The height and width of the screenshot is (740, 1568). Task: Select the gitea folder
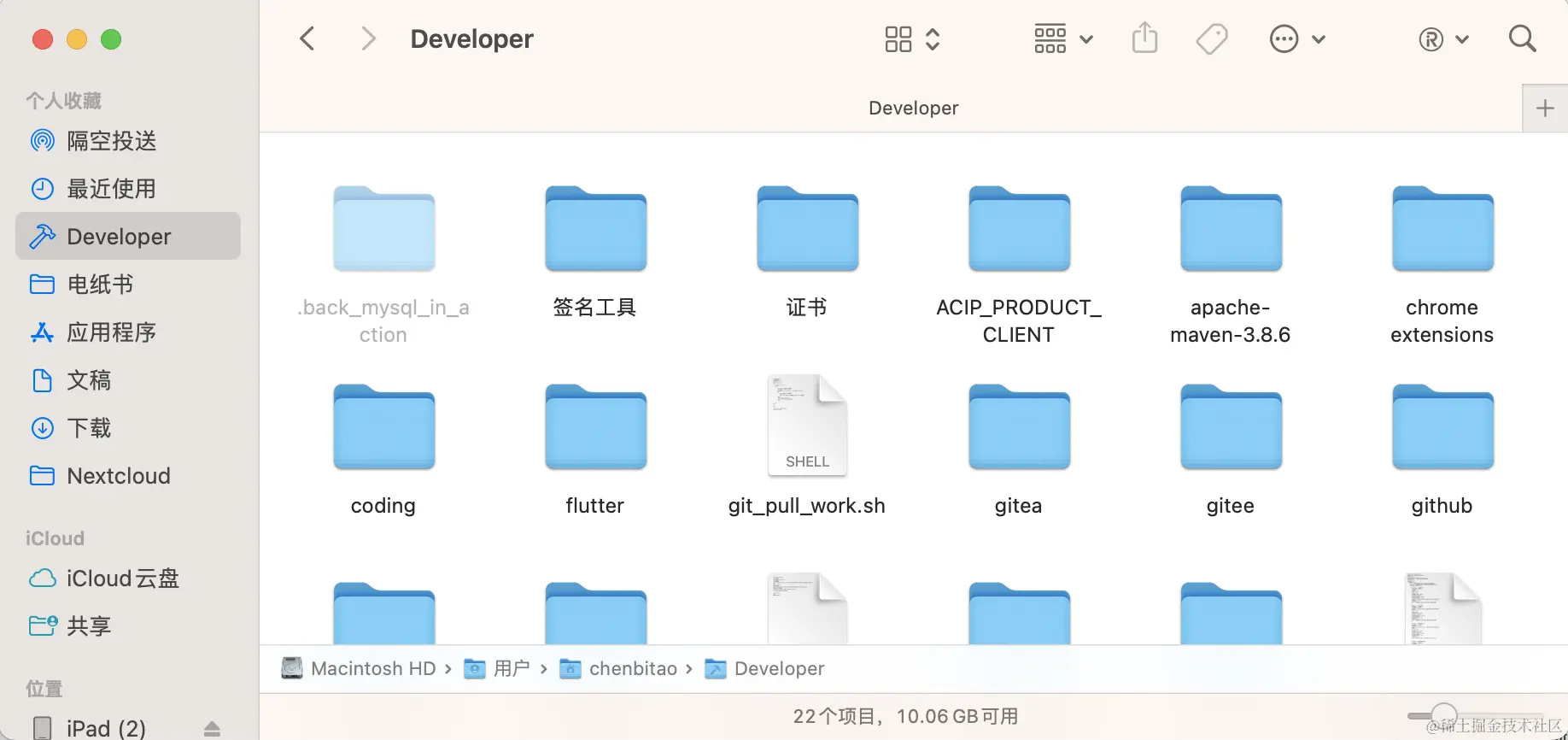click(x=1019, y=449)
